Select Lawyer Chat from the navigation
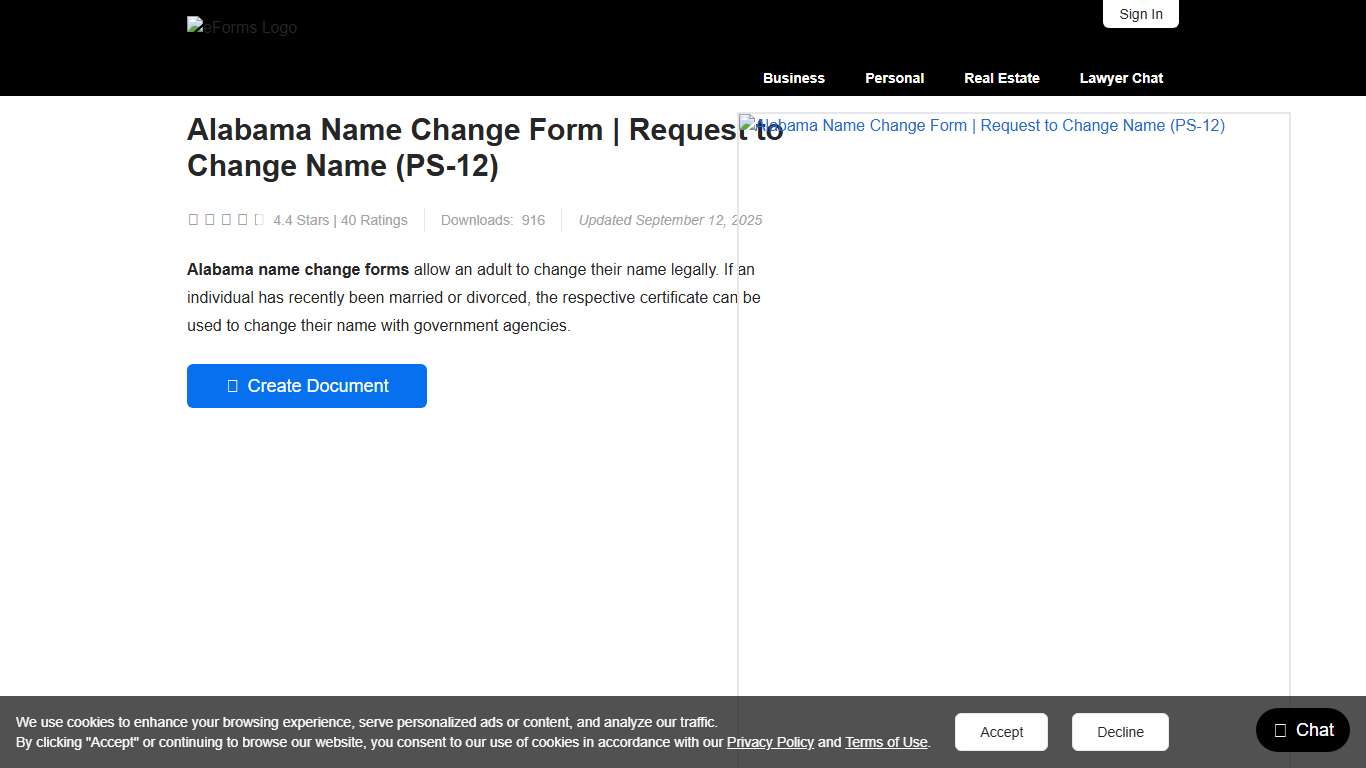 (1121, 77)
